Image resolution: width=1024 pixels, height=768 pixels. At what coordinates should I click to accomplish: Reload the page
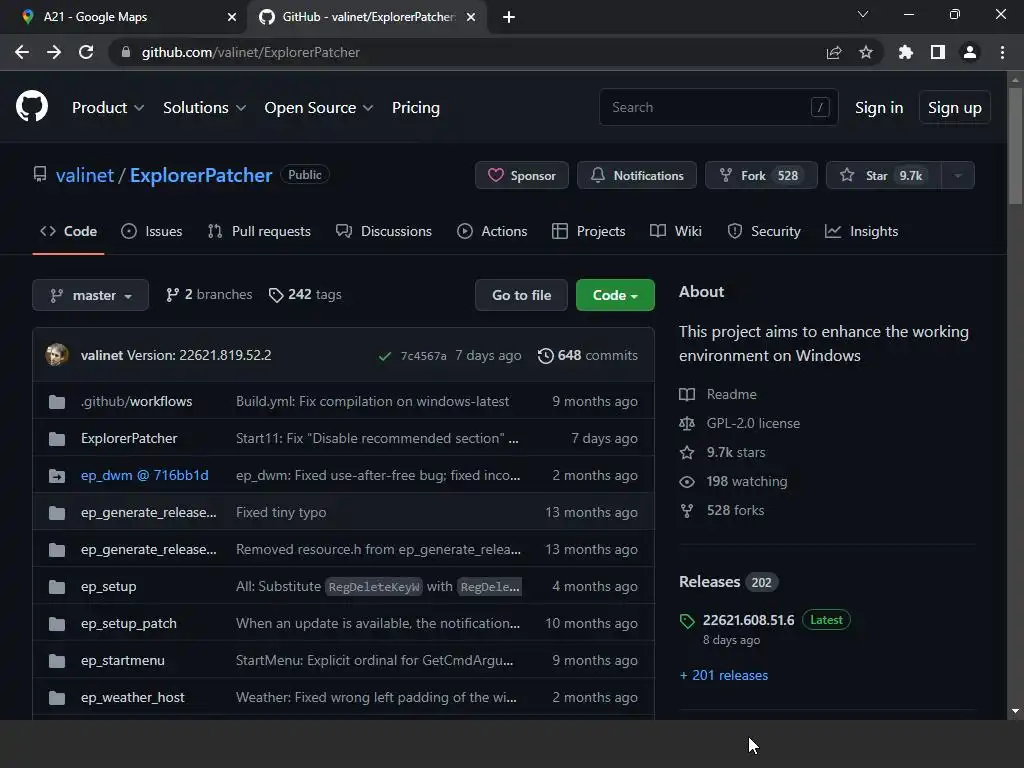coord(86,52)
